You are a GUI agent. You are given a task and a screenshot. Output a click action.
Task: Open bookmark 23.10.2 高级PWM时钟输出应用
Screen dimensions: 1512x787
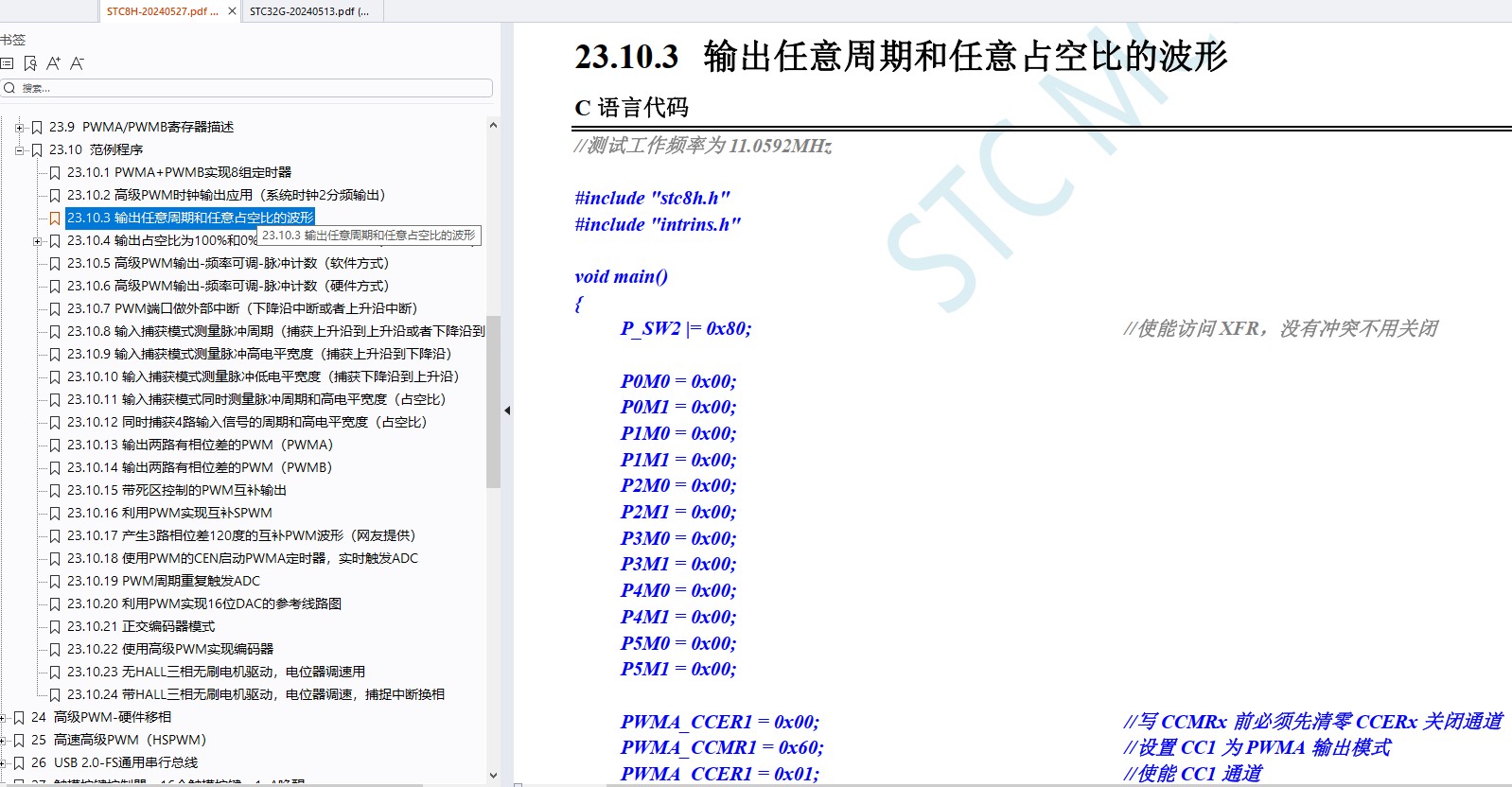click(x=226, y=195)
